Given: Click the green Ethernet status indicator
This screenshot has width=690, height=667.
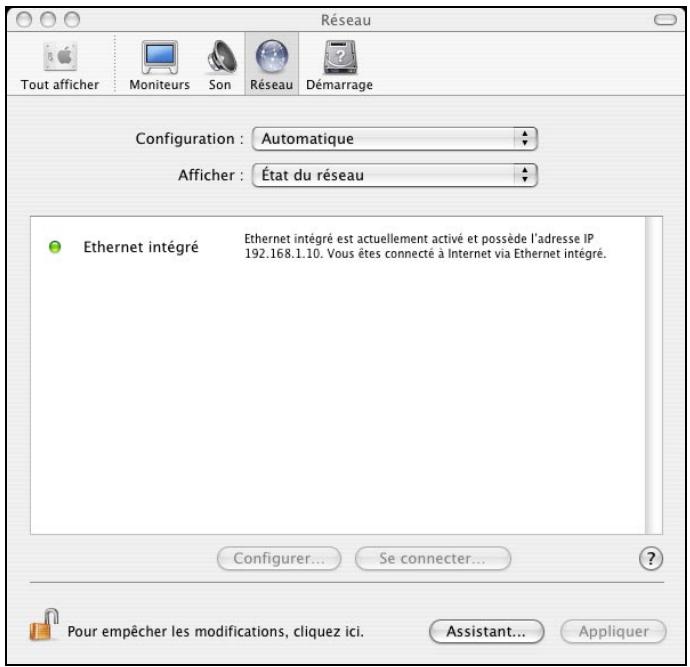Looking at the screenshot, I should point(55,247).
